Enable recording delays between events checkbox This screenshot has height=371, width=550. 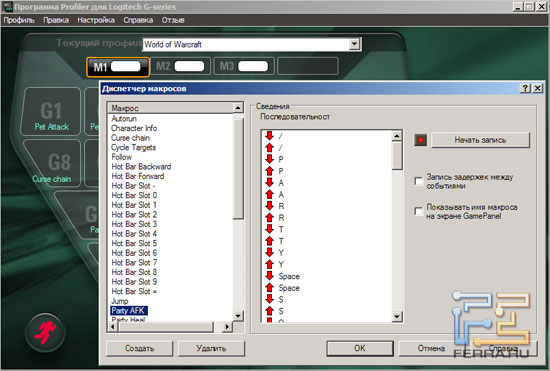click(418, 181)
